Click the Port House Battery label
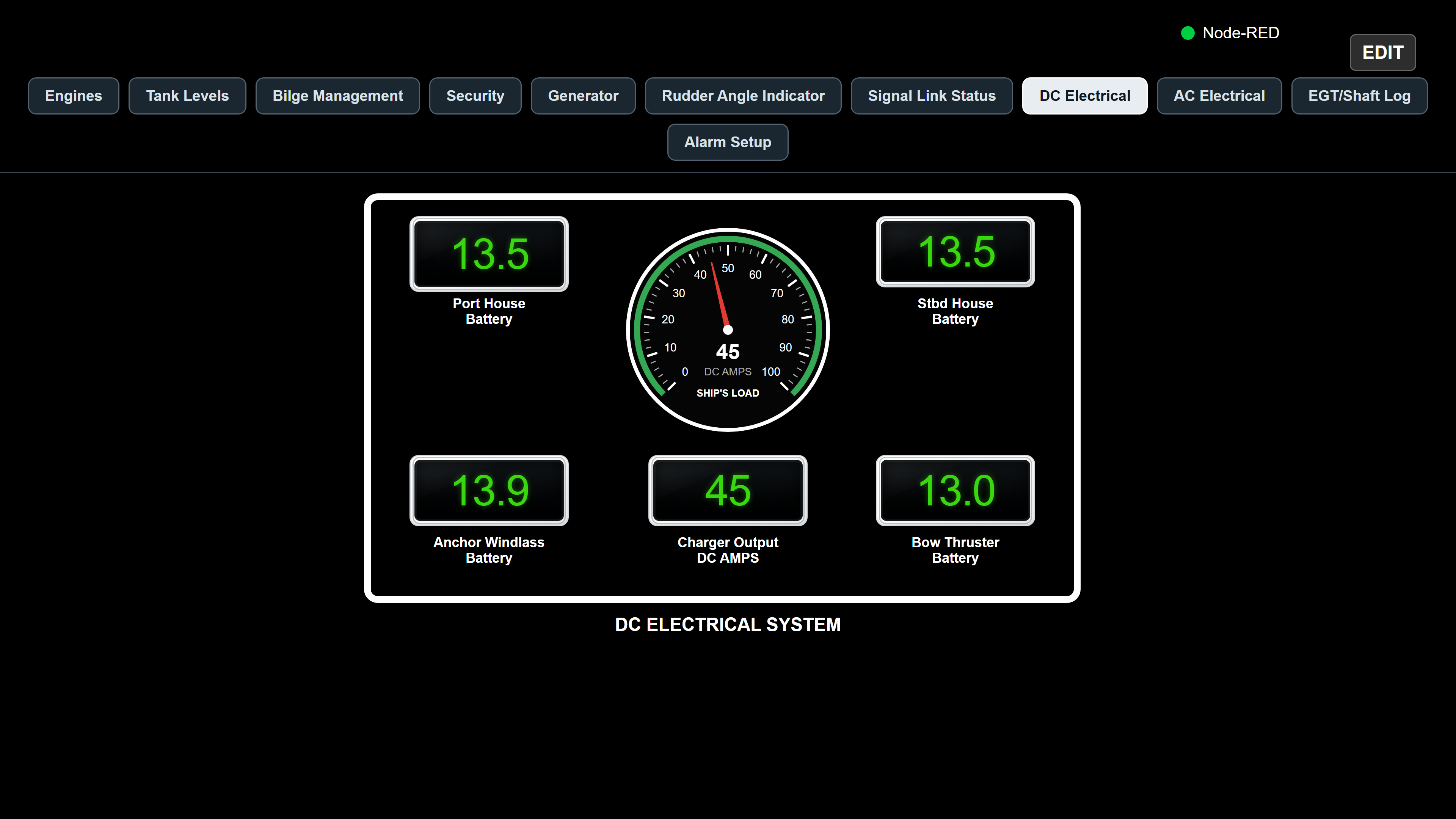Screen dimensions: 1456x819 click(x=489, y=311)
